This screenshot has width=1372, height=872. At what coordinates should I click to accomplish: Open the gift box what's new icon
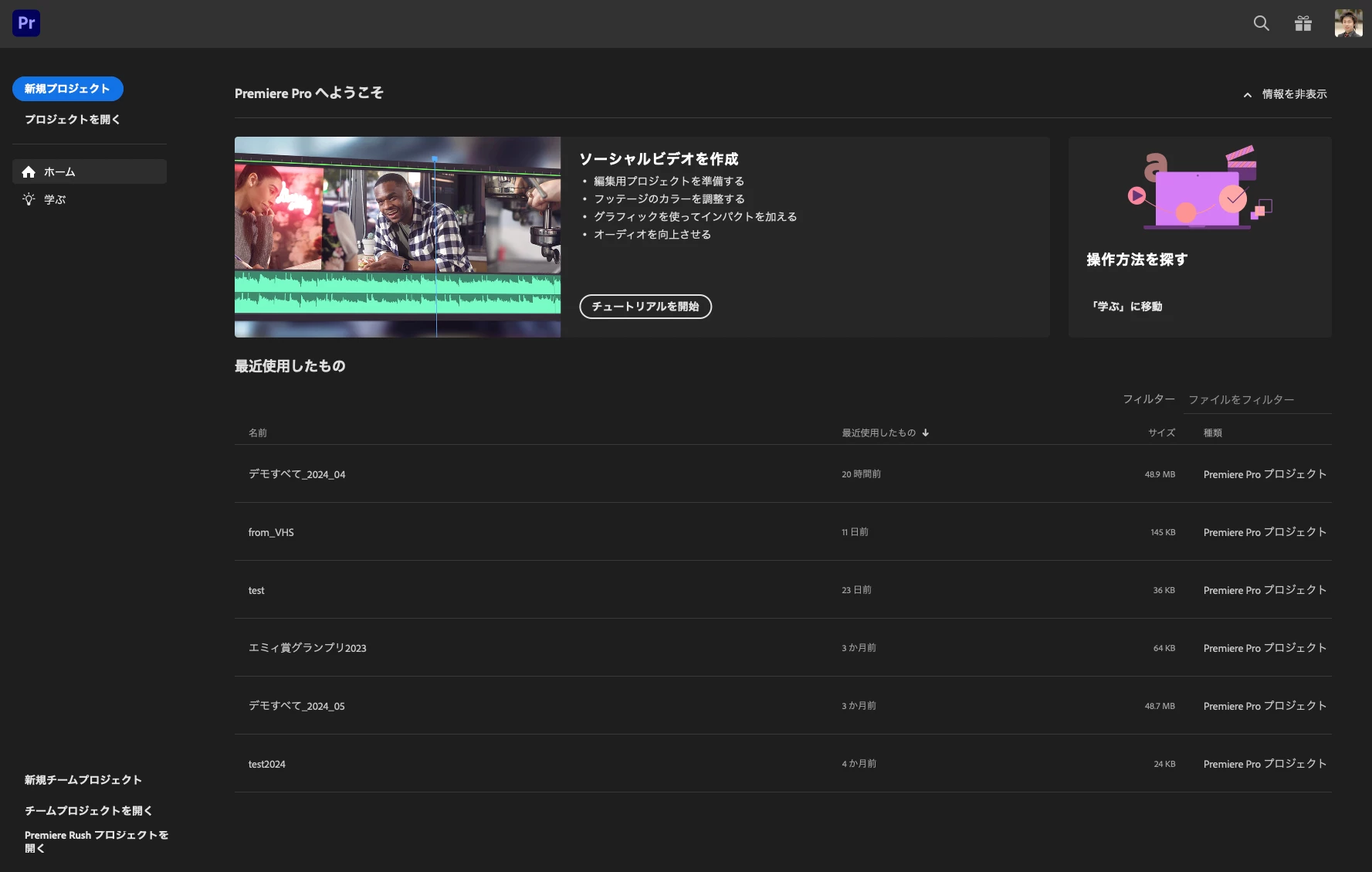point(1303,23)
